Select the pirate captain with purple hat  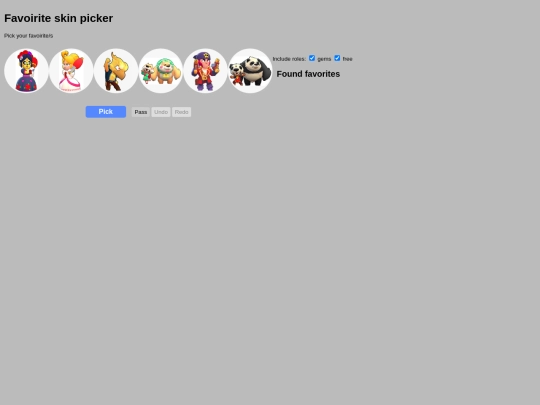pyautogui.click(x=205, y=71)
